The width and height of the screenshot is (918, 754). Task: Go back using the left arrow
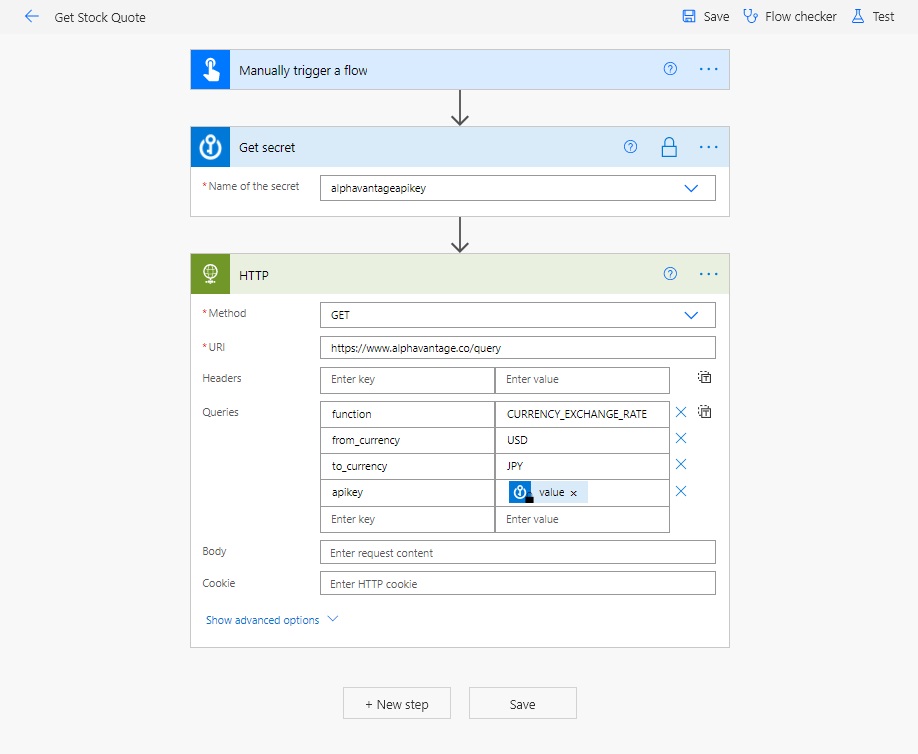(32, 16)
